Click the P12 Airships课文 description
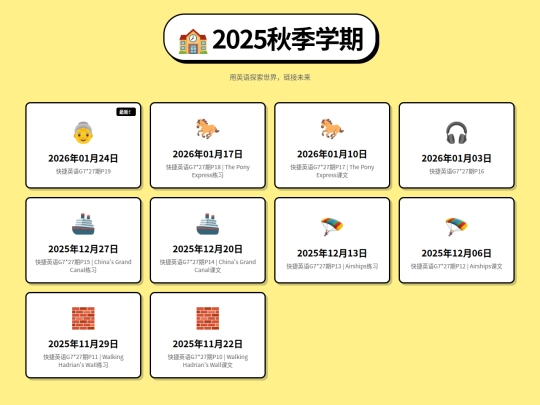 pyautogui.click(x=457, y=266)
